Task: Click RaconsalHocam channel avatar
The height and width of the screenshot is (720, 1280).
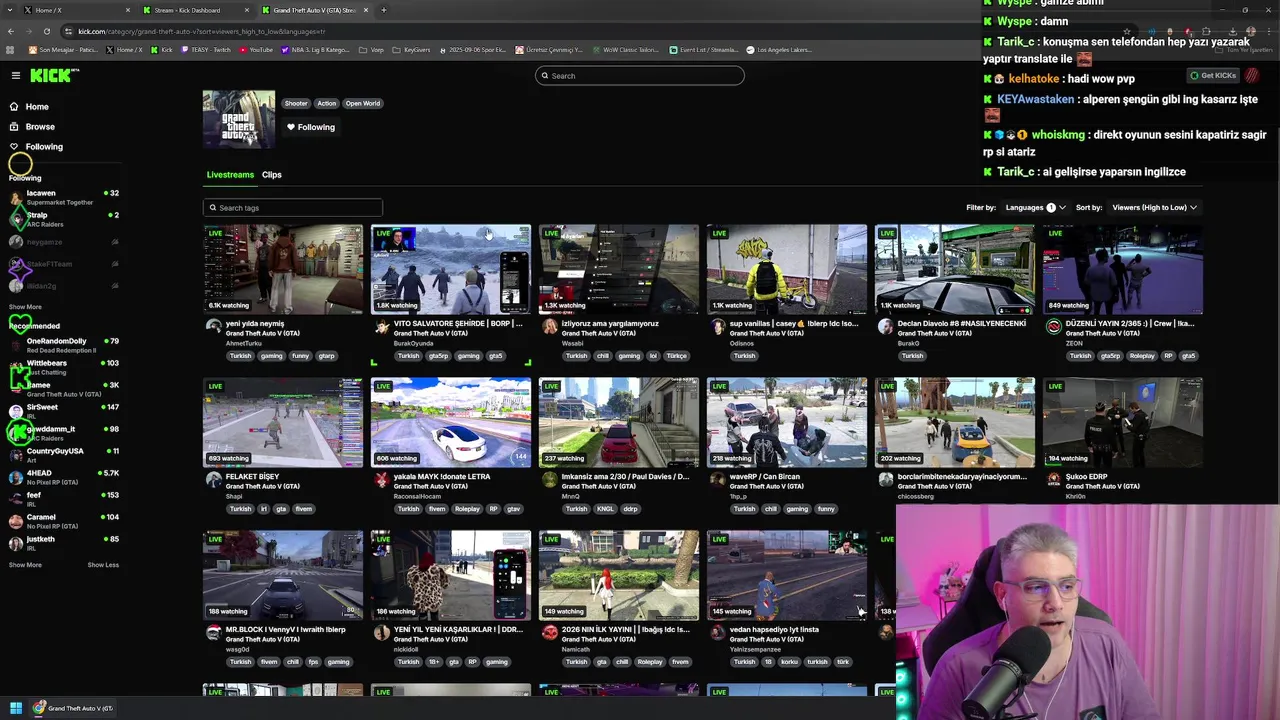Action: click(x=381, y=480)
